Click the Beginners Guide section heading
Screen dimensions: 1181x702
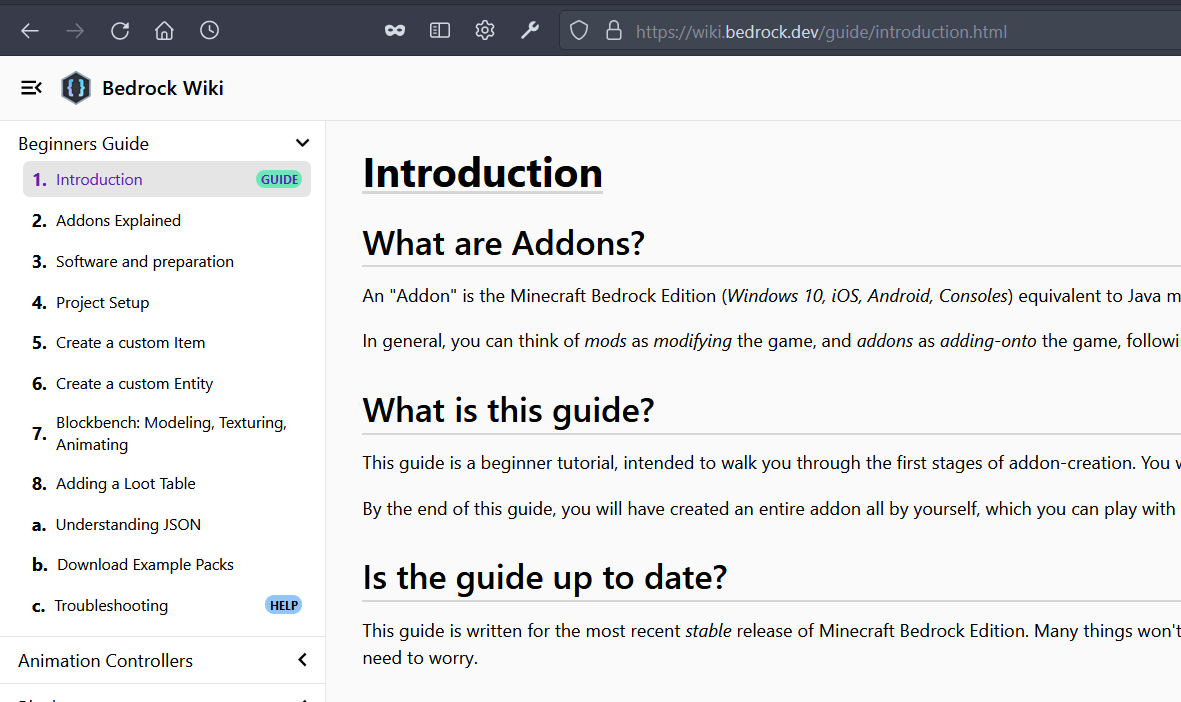coord(84,144)
